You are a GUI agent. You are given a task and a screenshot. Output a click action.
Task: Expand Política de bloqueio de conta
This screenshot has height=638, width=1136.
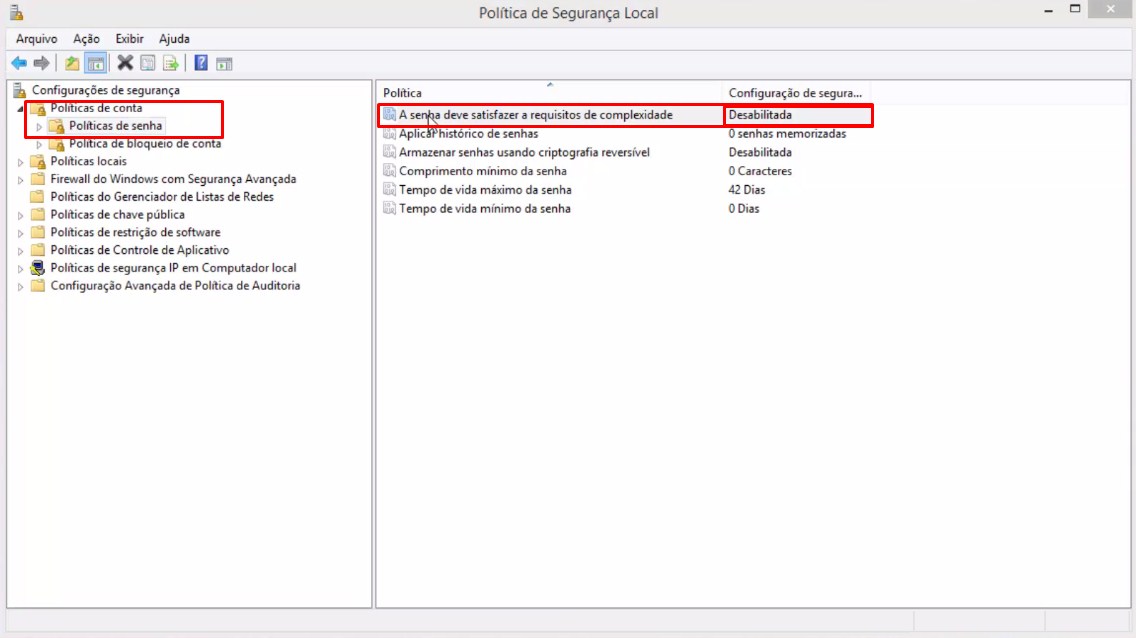tap(39, 144)
